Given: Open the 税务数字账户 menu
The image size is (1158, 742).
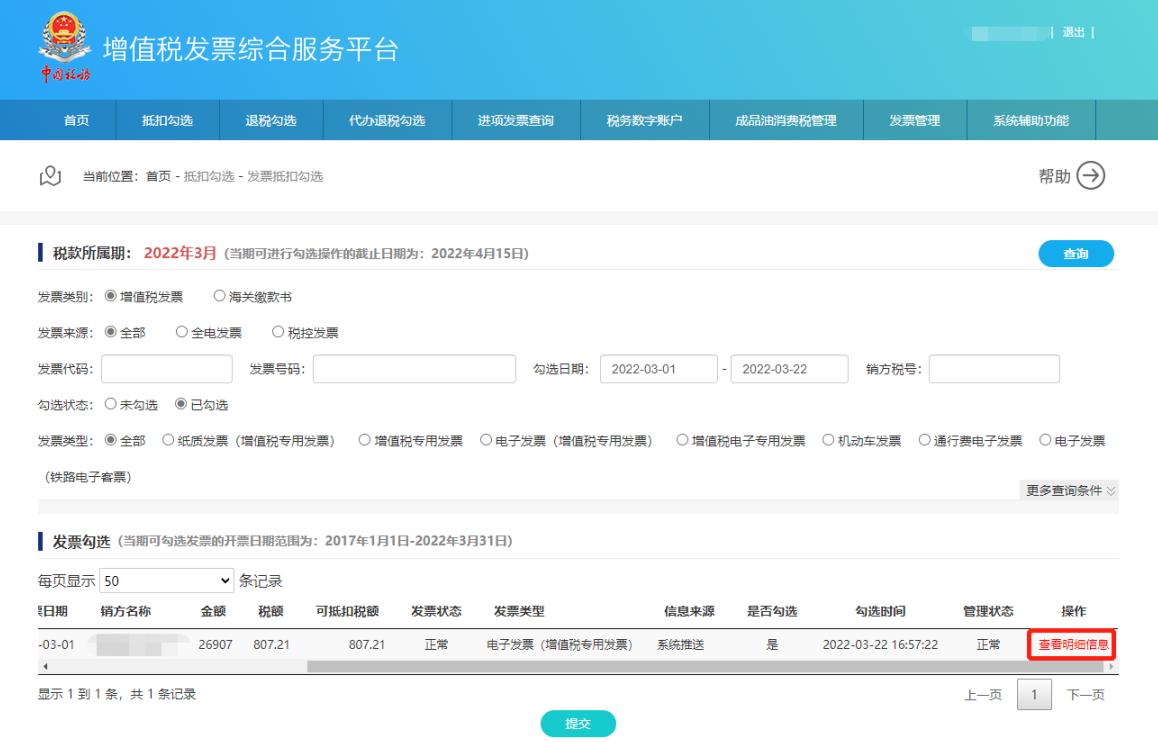Looking at the screenshot, I should pyautogui.click(x=644, y=121).
